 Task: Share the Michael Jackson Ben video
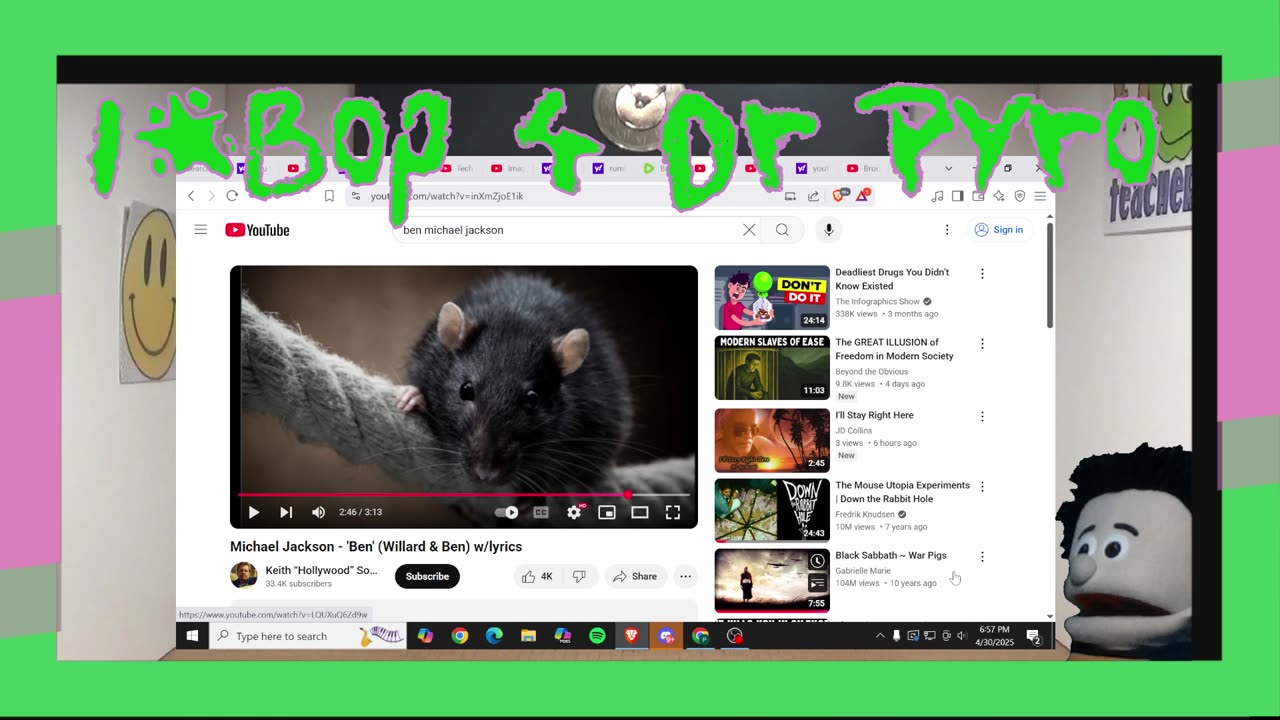[x=635, y=576]
